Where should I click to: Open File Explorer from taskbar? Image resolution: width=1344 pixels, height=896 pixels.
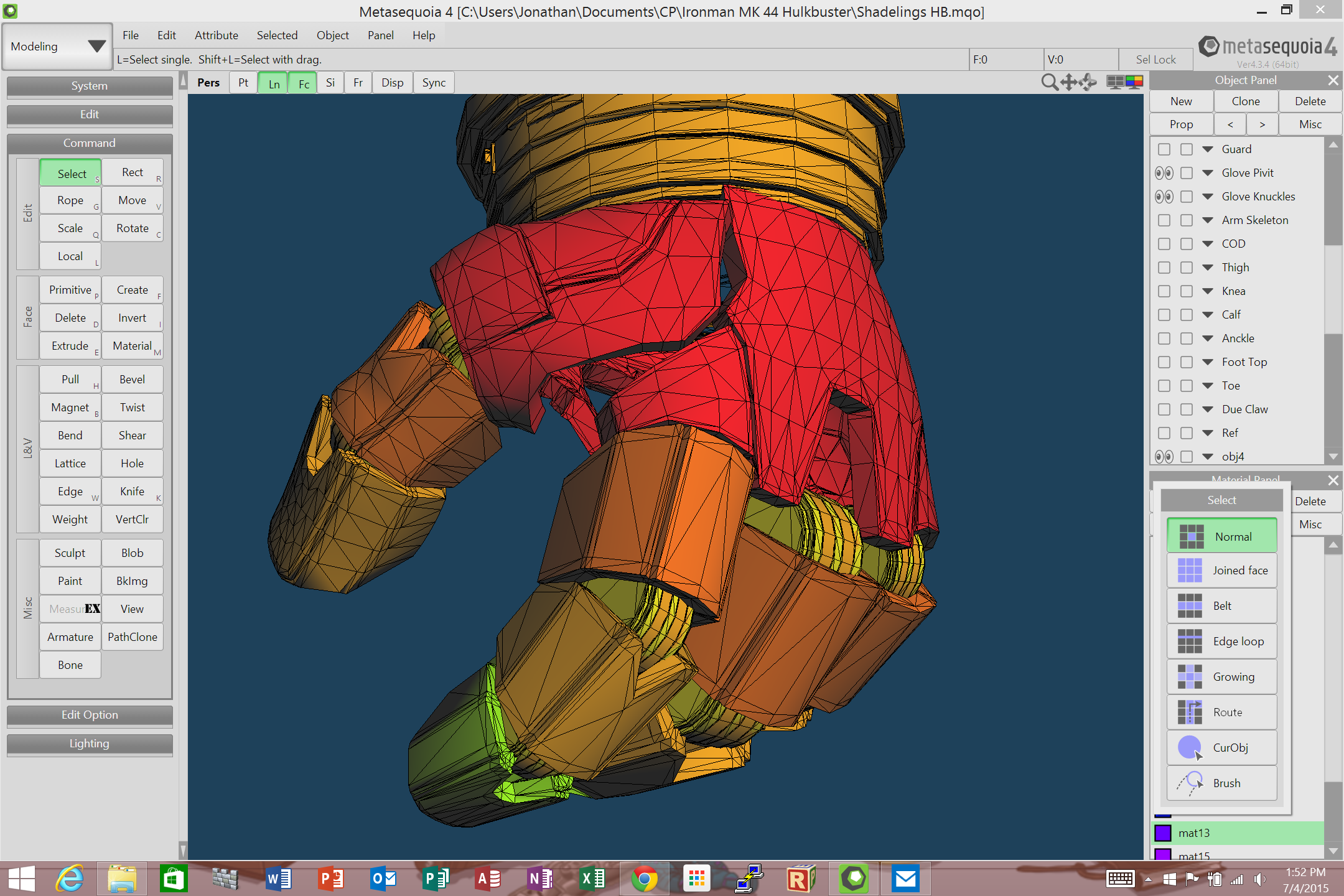point(122,879)
